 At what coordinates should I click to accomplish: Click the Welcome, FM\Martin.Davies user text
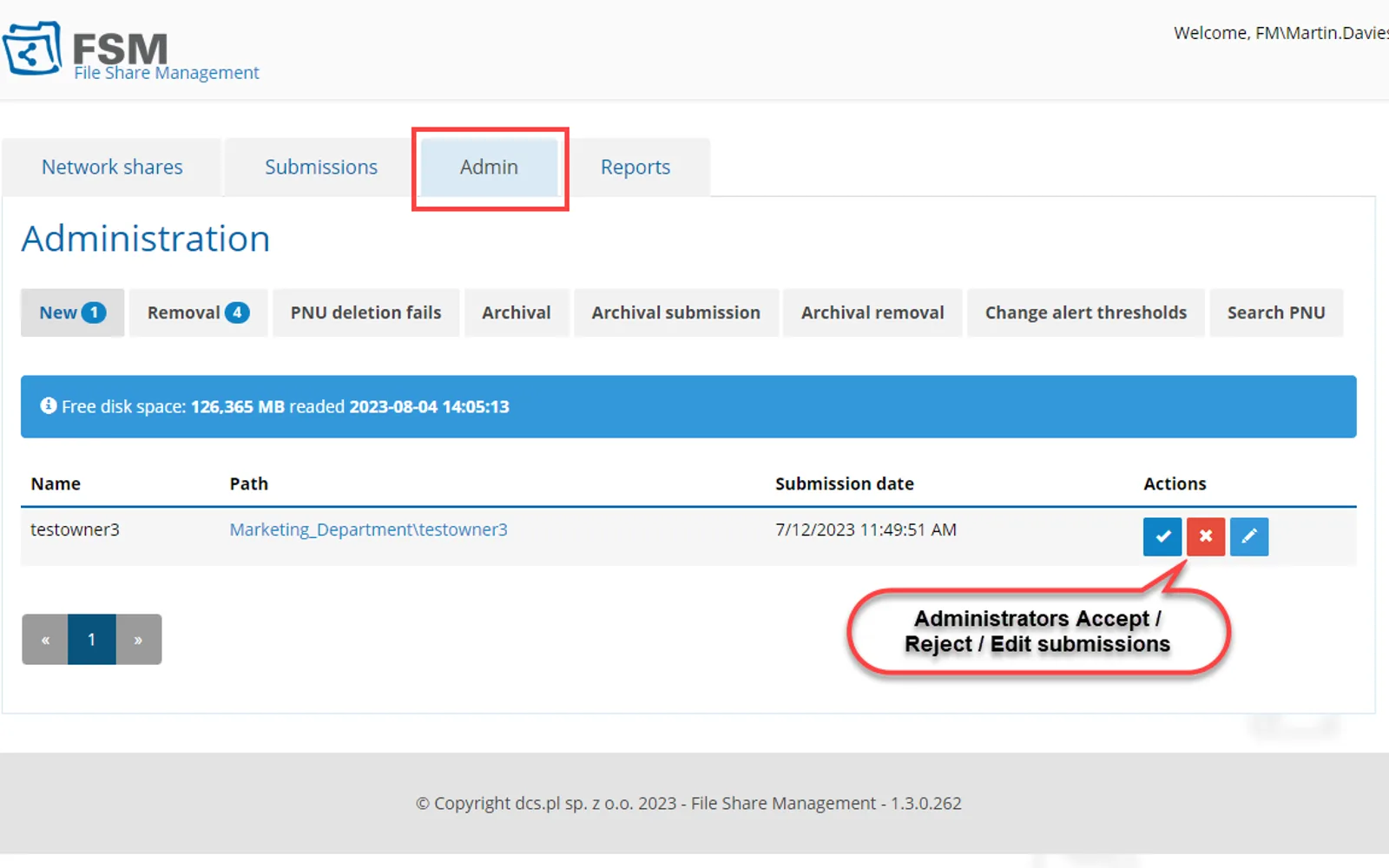click(1281, 33)
